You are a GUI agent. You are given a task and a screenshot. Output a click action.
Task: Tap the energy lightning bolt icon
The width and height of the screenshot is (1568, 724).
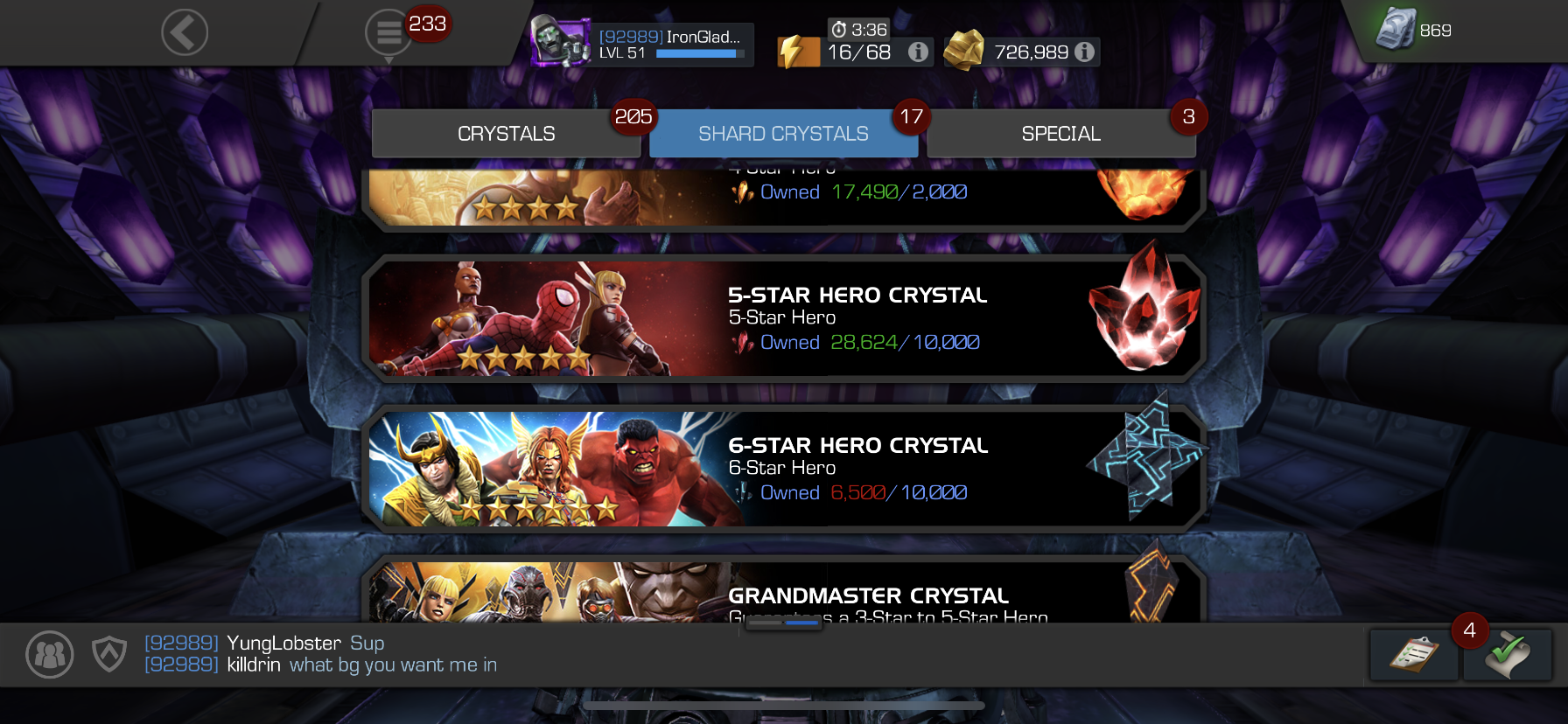click(795, 52)
